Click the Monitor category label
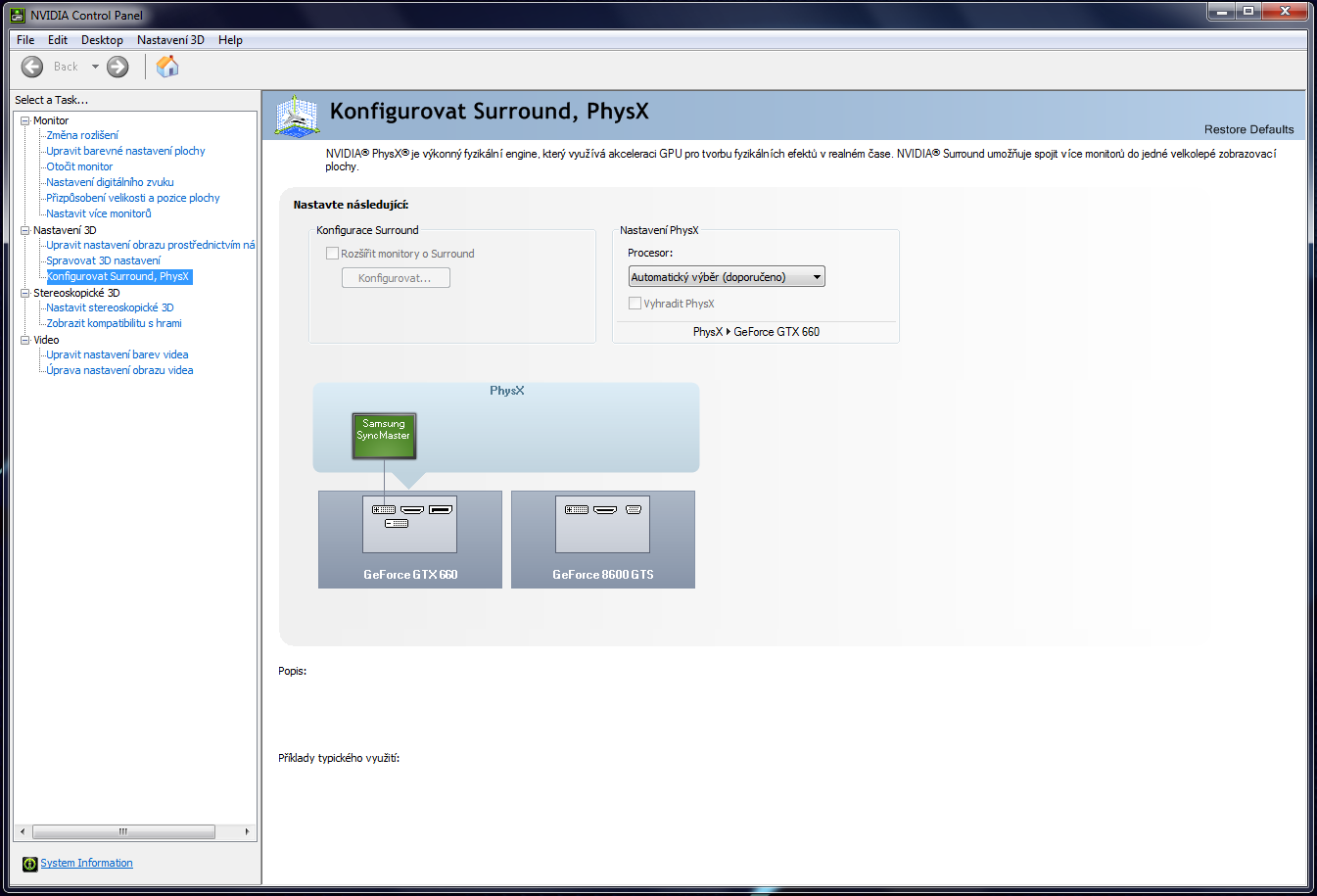The width and height of the screenshot is (1317, 896). [x=51, y=120]
